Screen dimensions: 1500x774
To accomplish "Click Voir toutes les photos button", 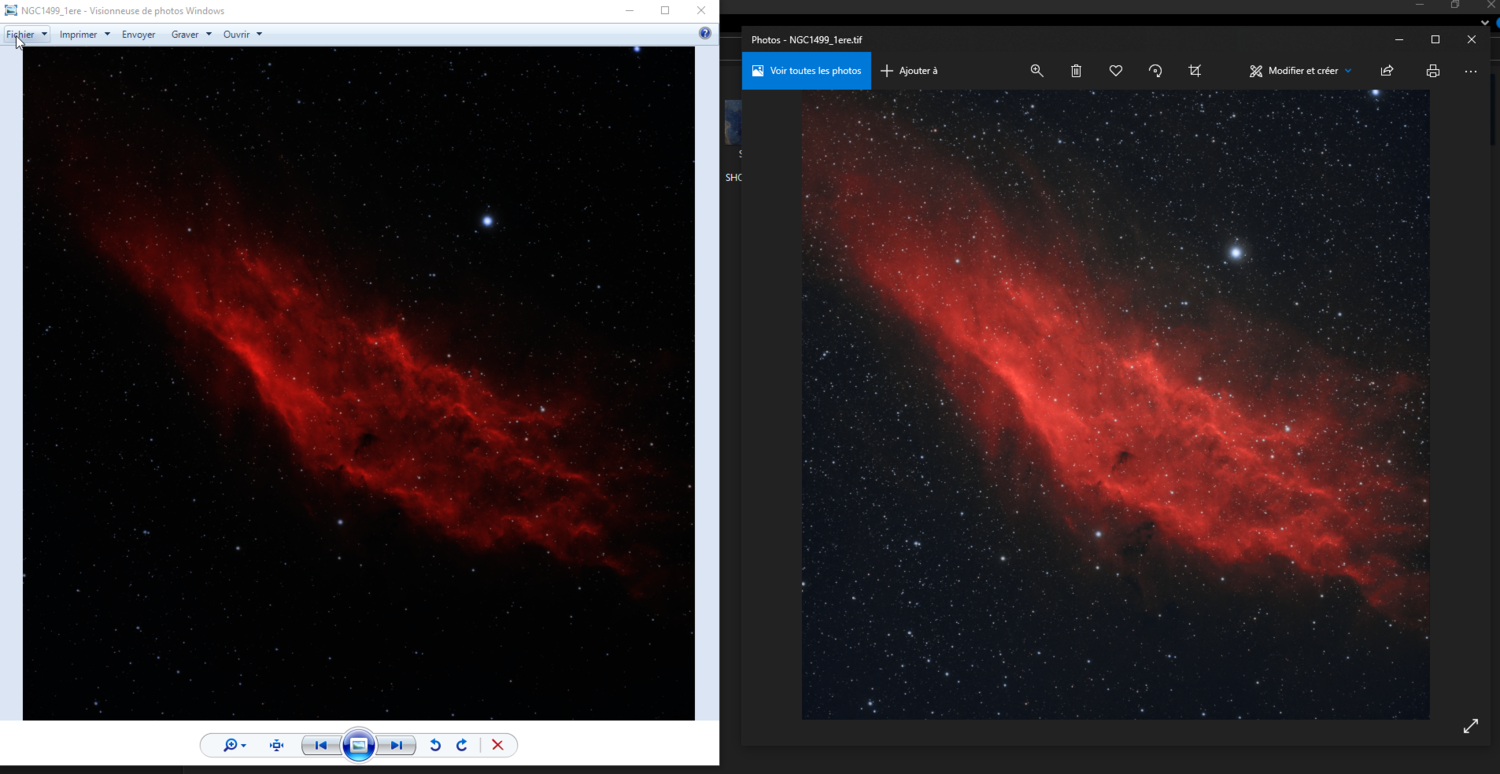I will point(806,71).
